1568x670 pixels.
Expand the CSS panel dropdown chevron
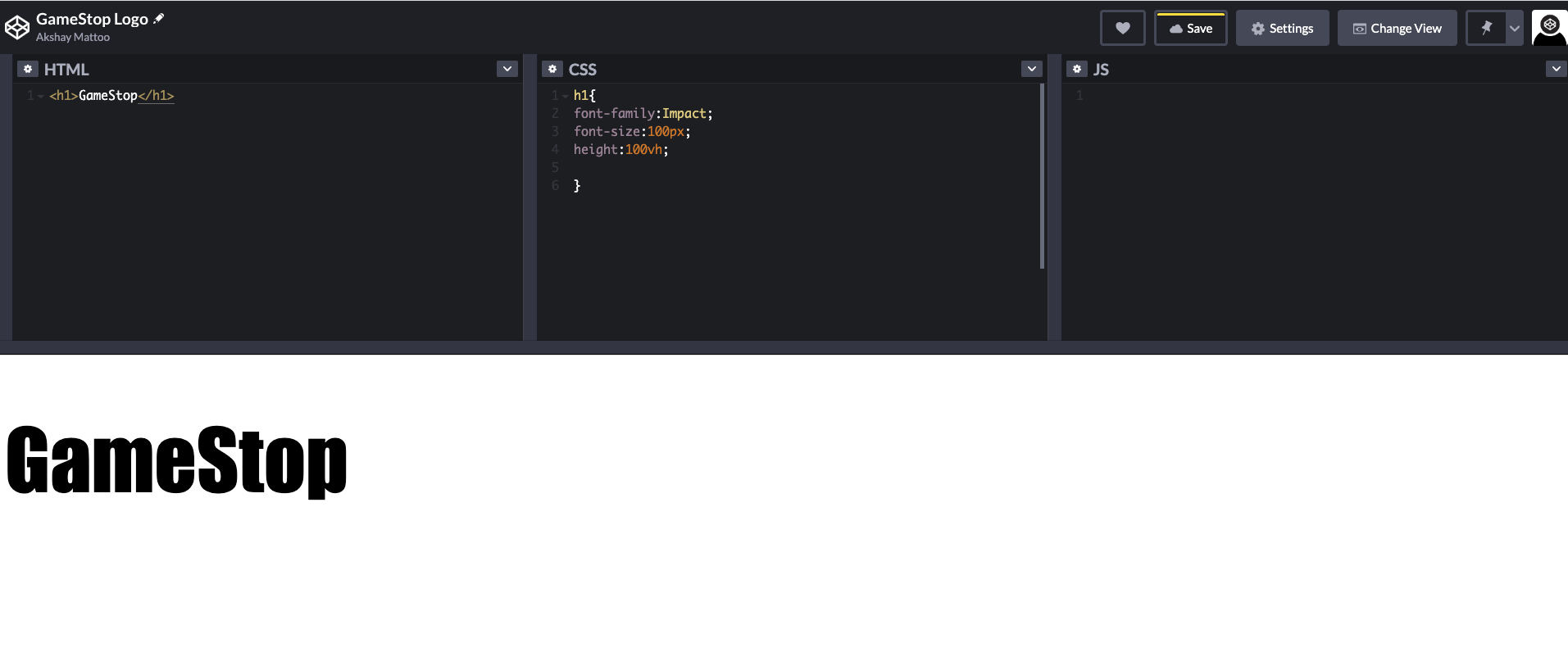pyautogui.click(x=1032, y=69)
